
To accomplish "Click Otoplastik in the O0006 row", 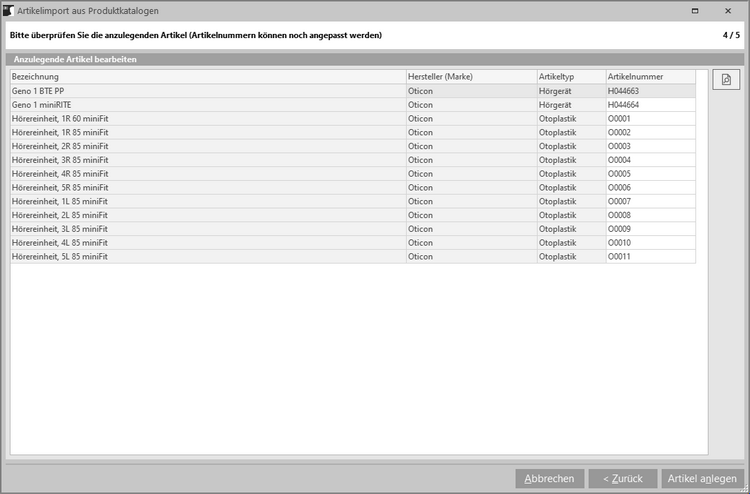I will tap(572, 187).
